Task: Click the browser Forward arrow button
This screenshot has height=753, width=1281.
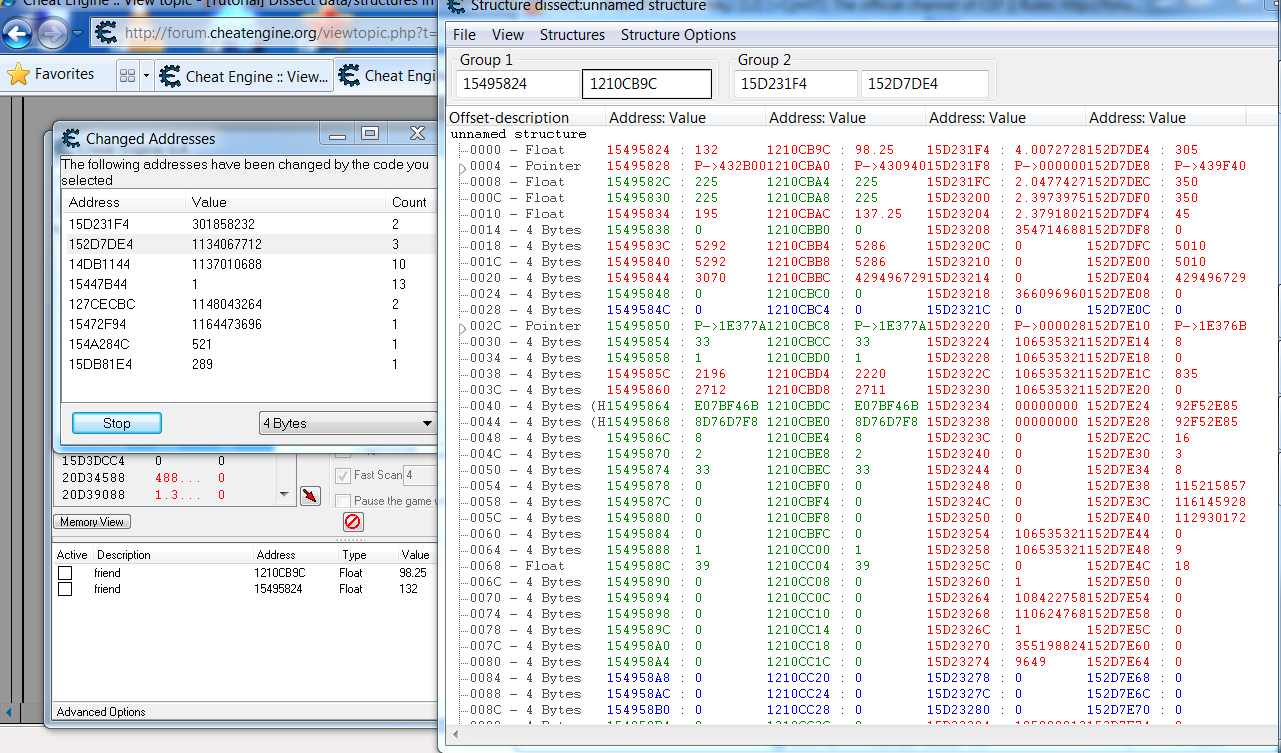Action: [x=54, y=35]
